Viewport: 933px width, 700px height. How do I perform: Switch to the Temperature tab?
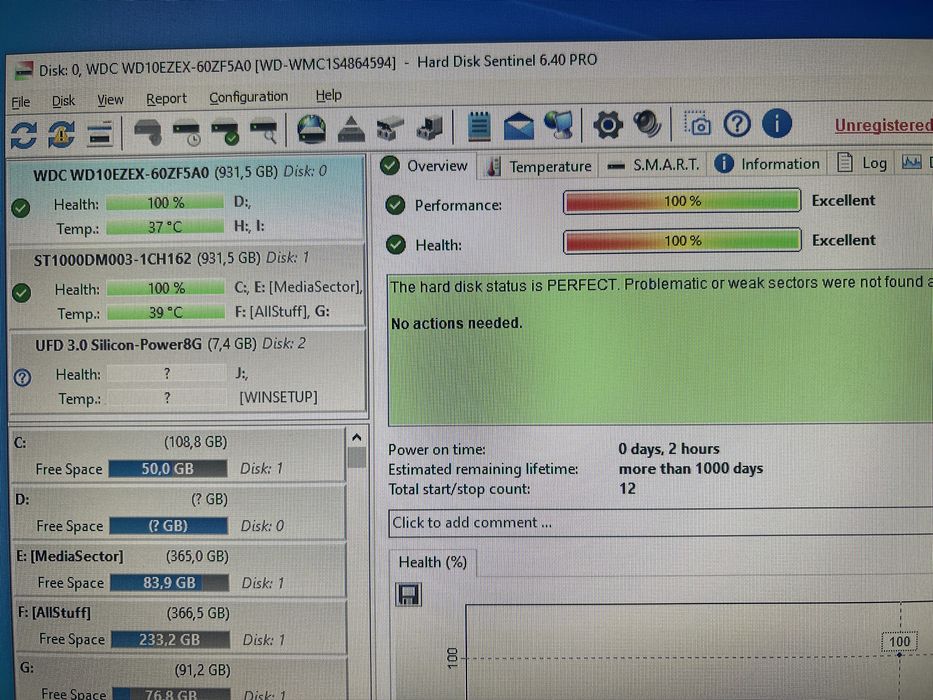tap(538, 167)
